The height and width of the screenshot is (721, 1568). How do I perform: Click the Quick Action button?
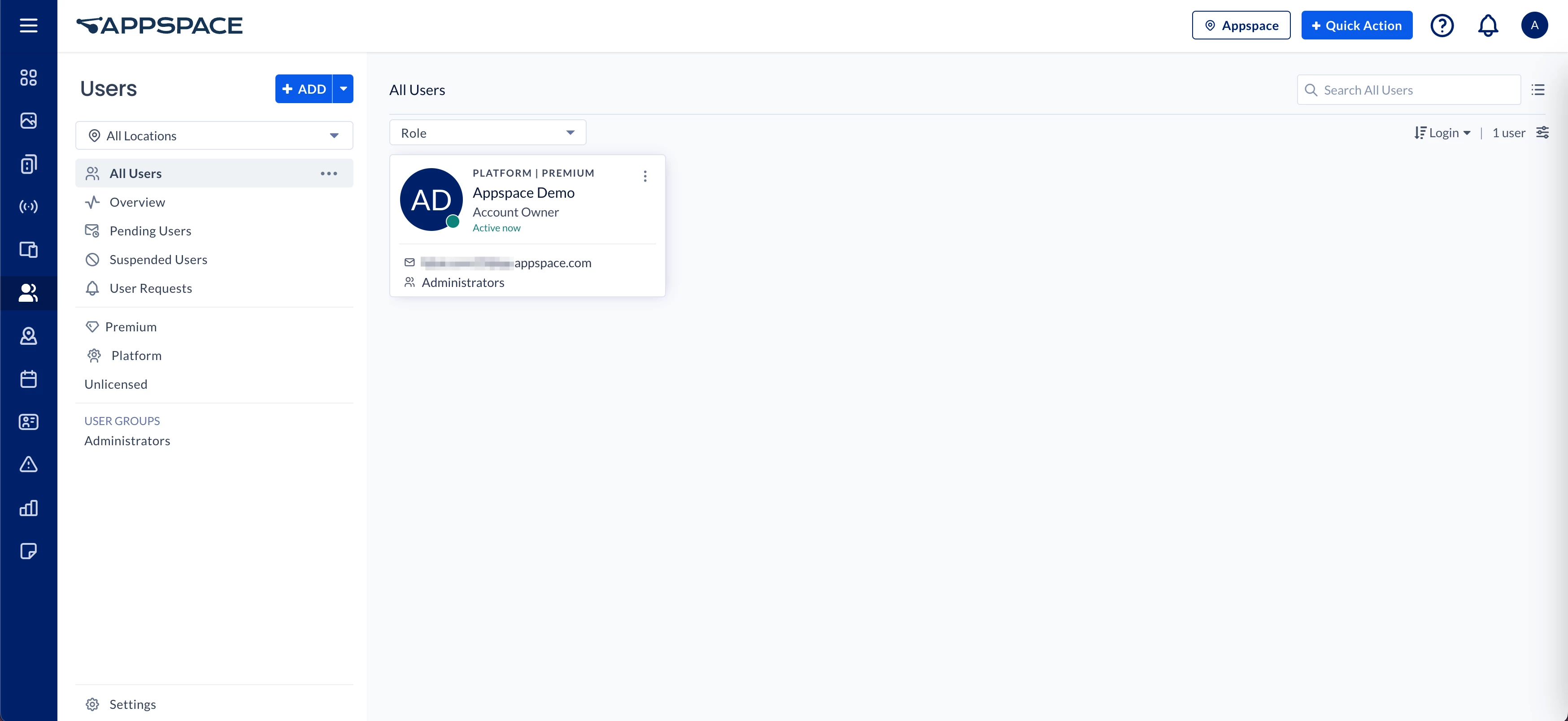[x=1356, y=26]
